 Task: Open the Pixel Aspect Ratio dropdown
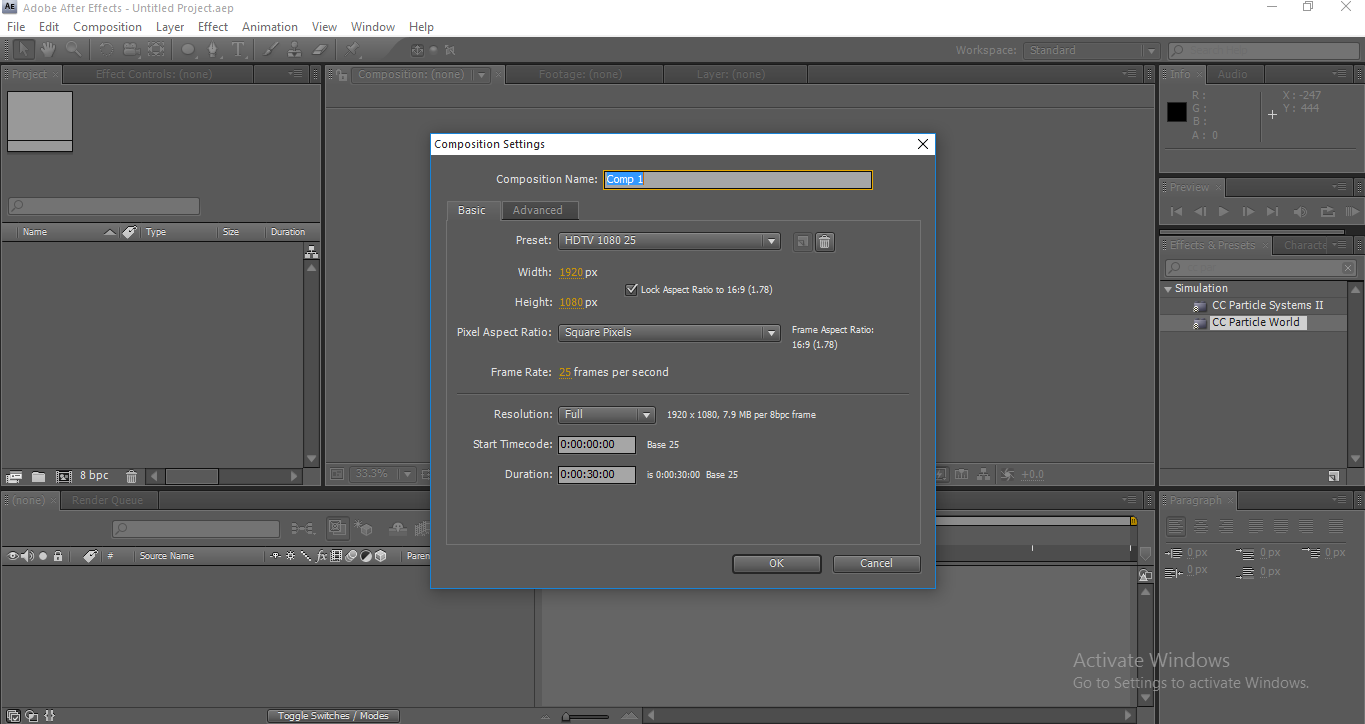point(669,333)
